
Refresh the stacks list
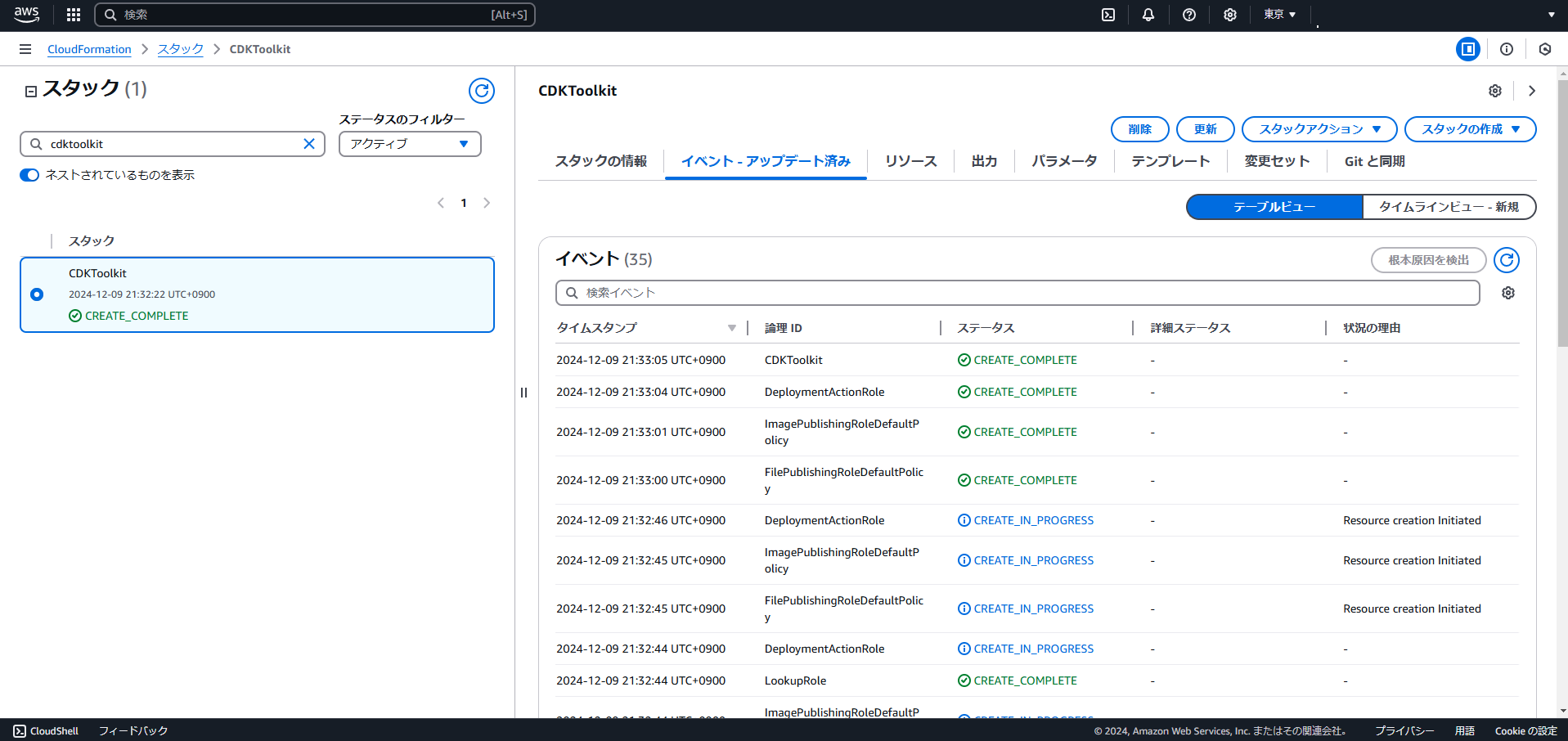click(482, 91)
